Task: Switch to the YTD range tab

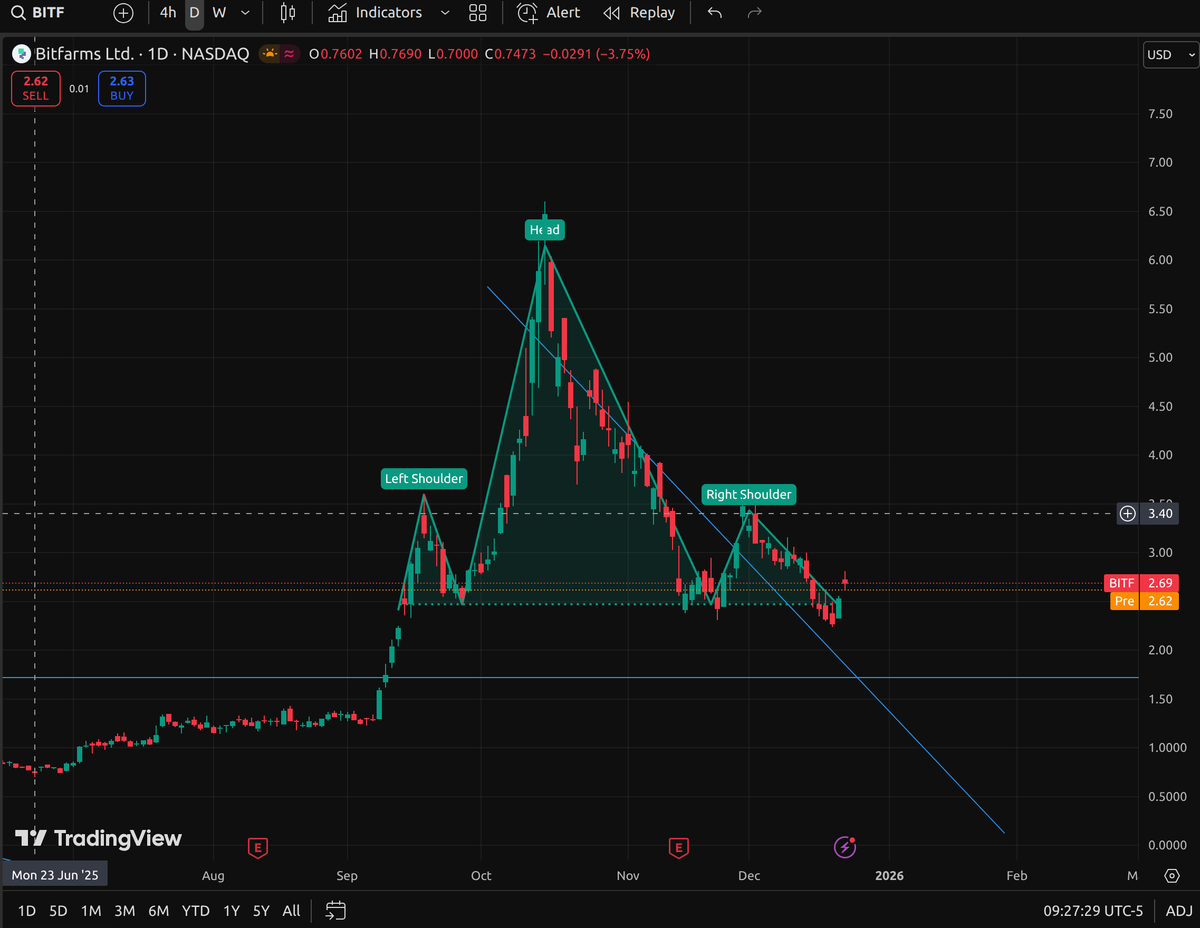Action: point(196,911)
